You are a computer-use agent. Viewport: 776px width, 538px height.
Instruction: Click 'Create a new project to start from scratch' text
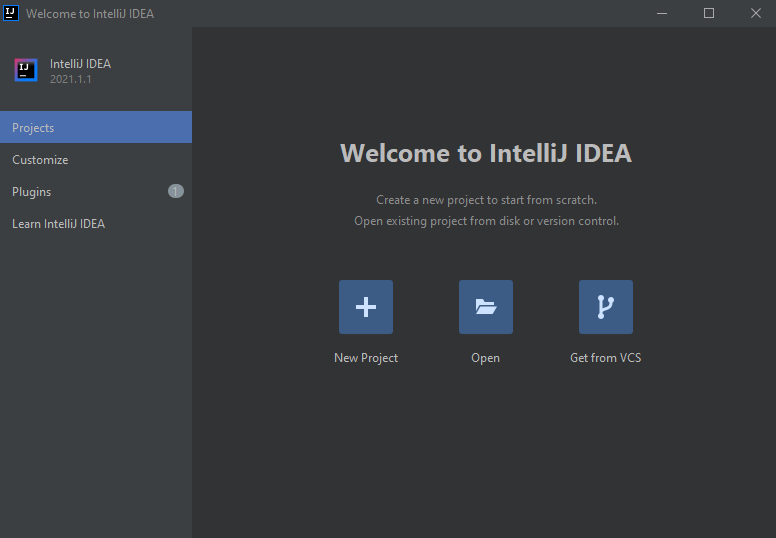click(x=486, y=200)
